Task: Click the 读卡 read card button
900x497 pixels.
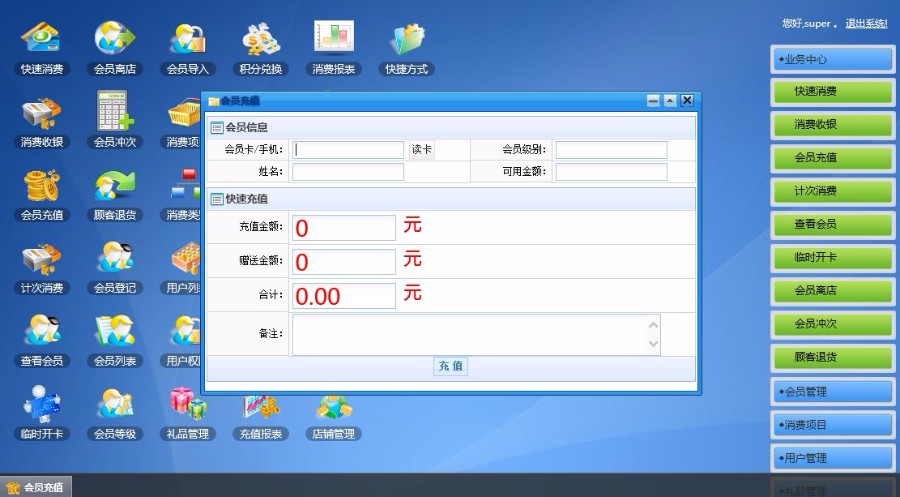Action: click(x=421, y=149)
